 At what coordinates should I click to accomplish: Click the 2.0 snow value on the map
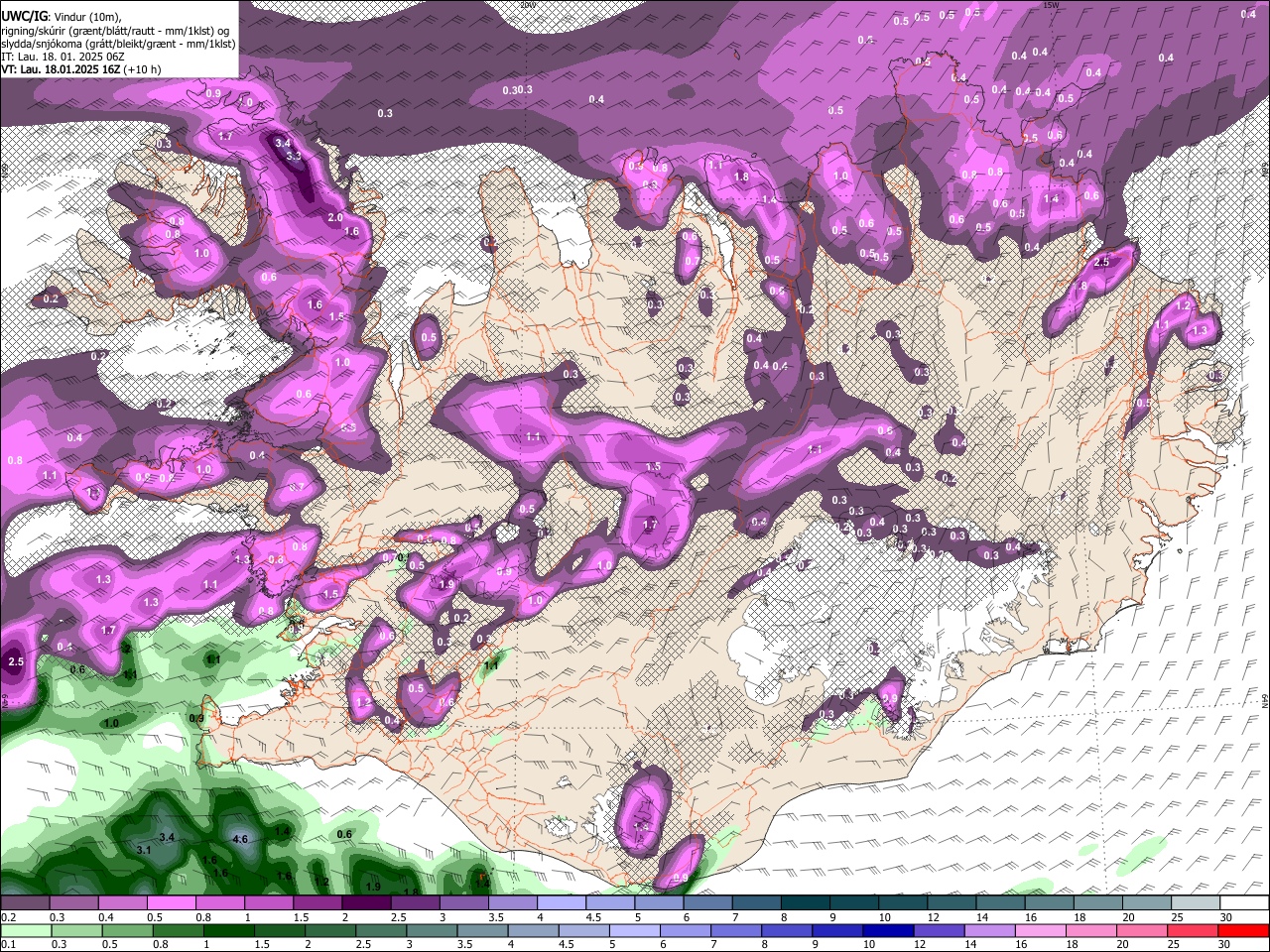[335, 217]
